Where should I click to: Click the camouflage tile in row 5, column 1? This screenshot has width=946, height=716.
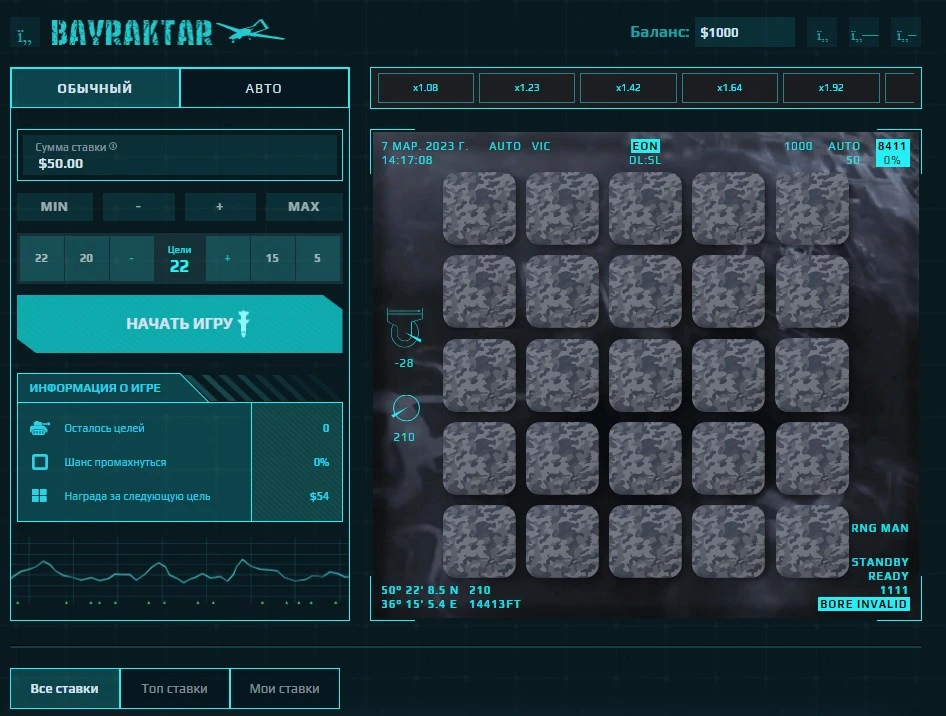(x=480, y=542)
